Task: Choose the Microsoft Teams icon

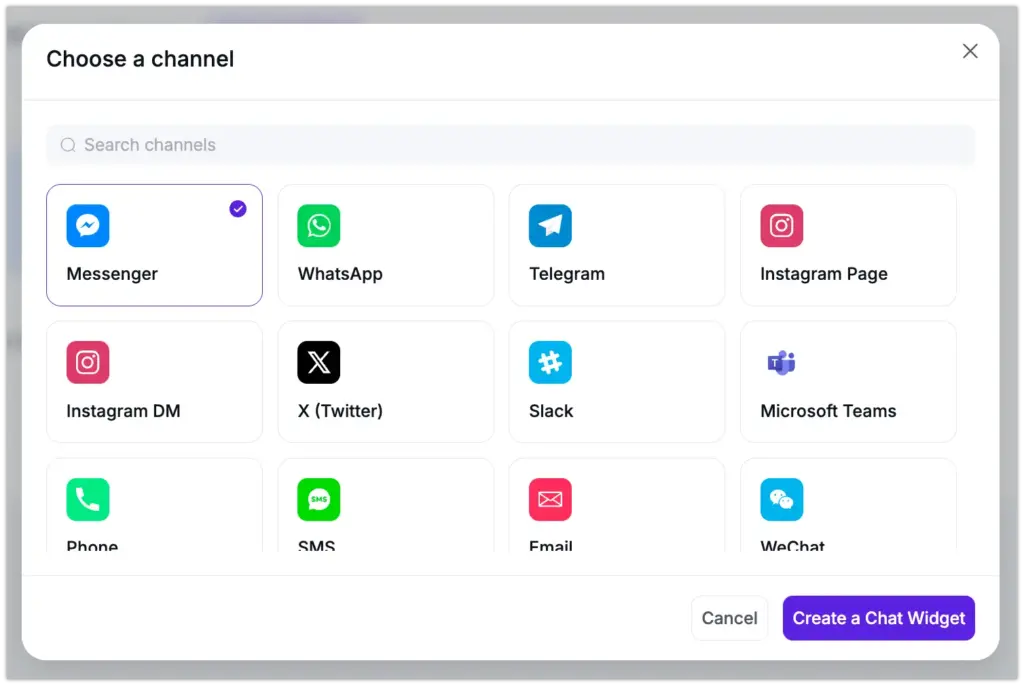Action: 782,362
